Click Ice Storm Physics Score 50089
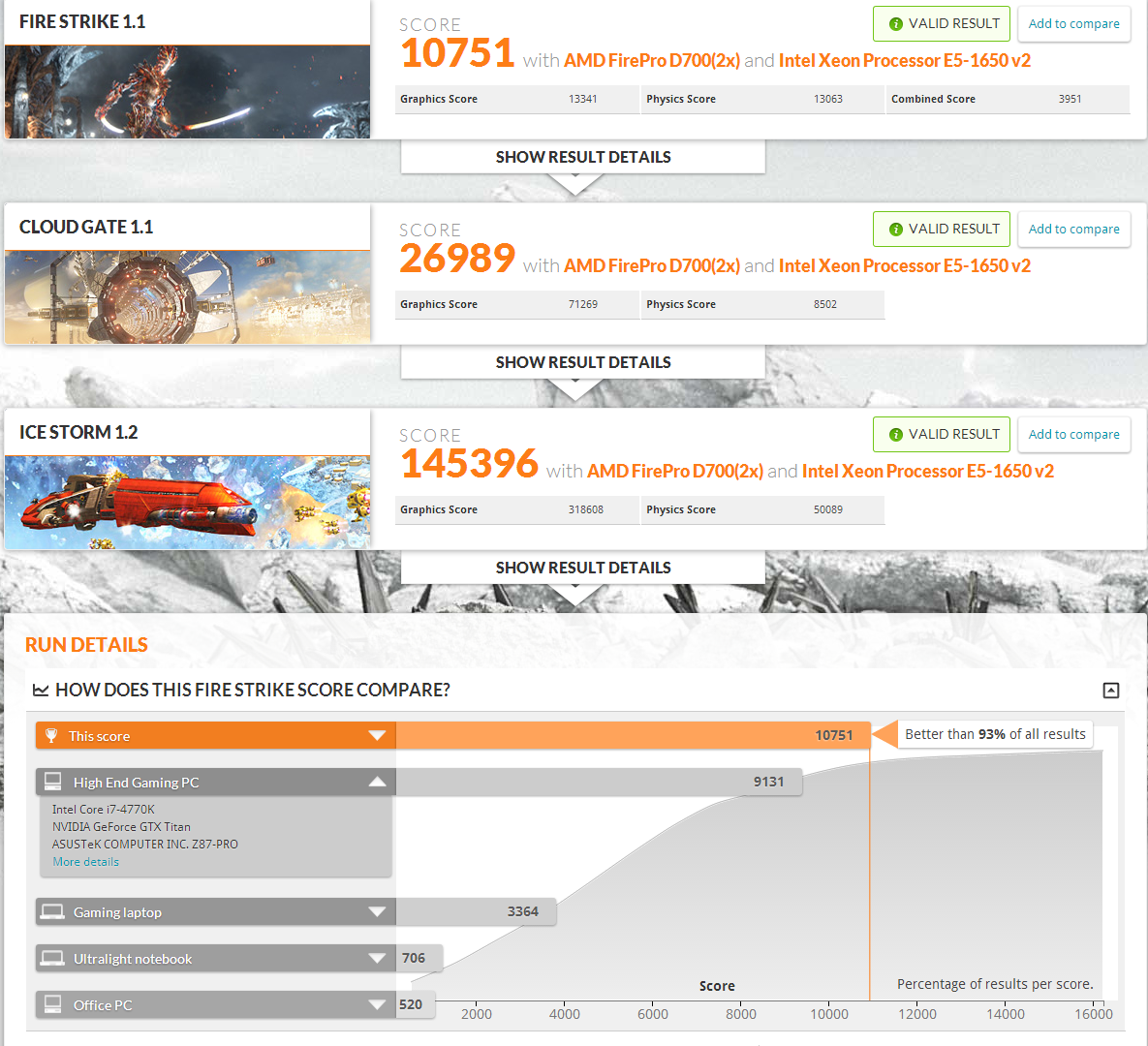The image size is (1148, 1046). pyautogui.click(x=762, y=510)
